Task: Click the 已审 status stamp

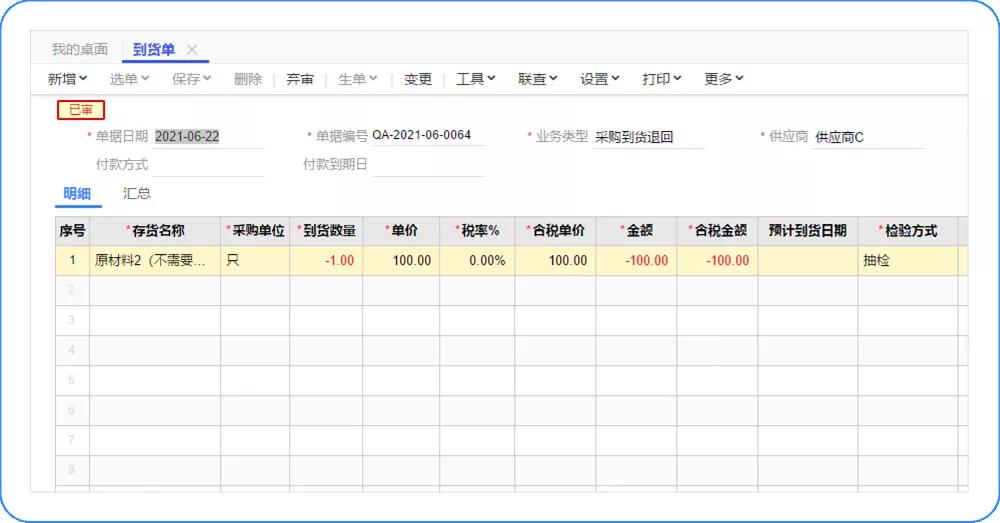Action: 81,110
